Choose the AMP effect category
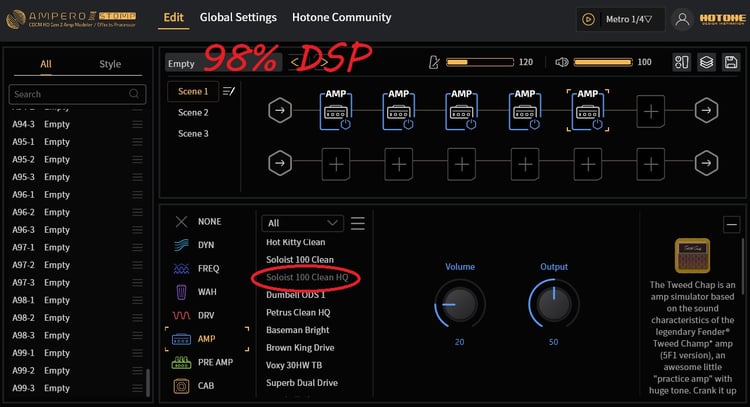This screenshot has width=750, height=407. [207, 339]
